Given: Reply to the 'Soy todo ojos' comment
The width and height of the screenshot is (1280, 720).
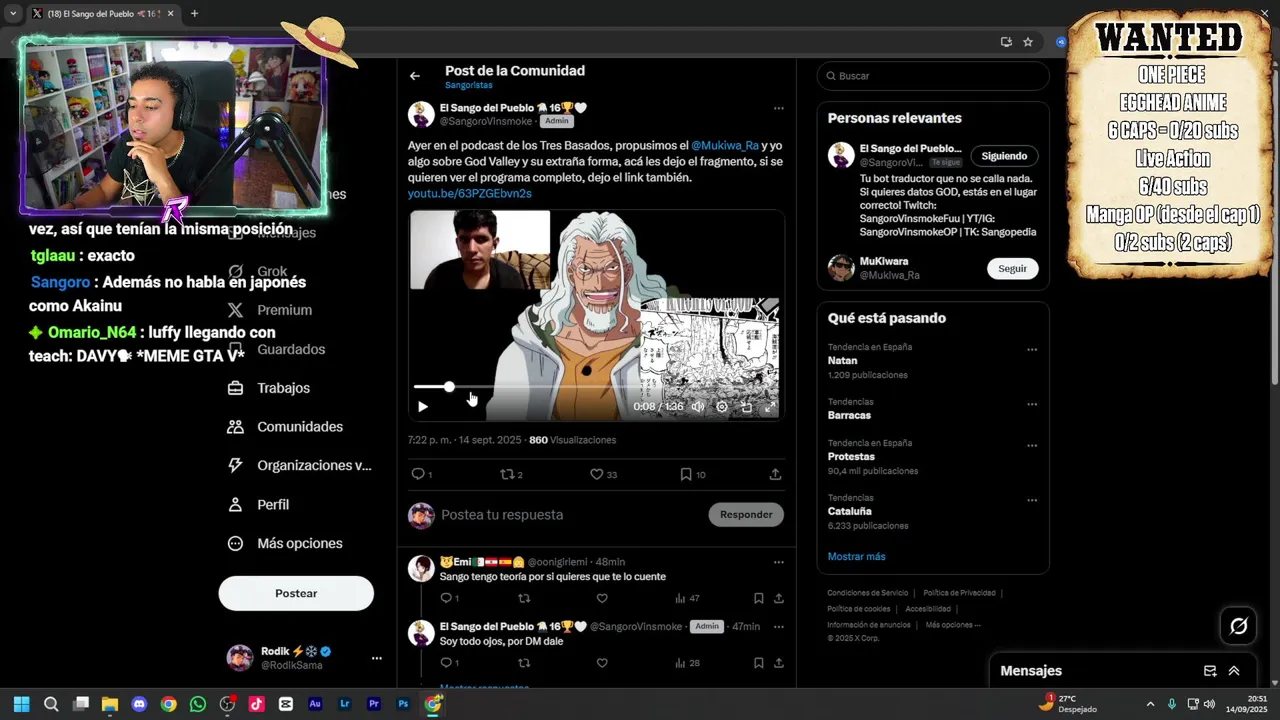Looking at the screenshot, I should pyautogui.click(x=447, y=663).
